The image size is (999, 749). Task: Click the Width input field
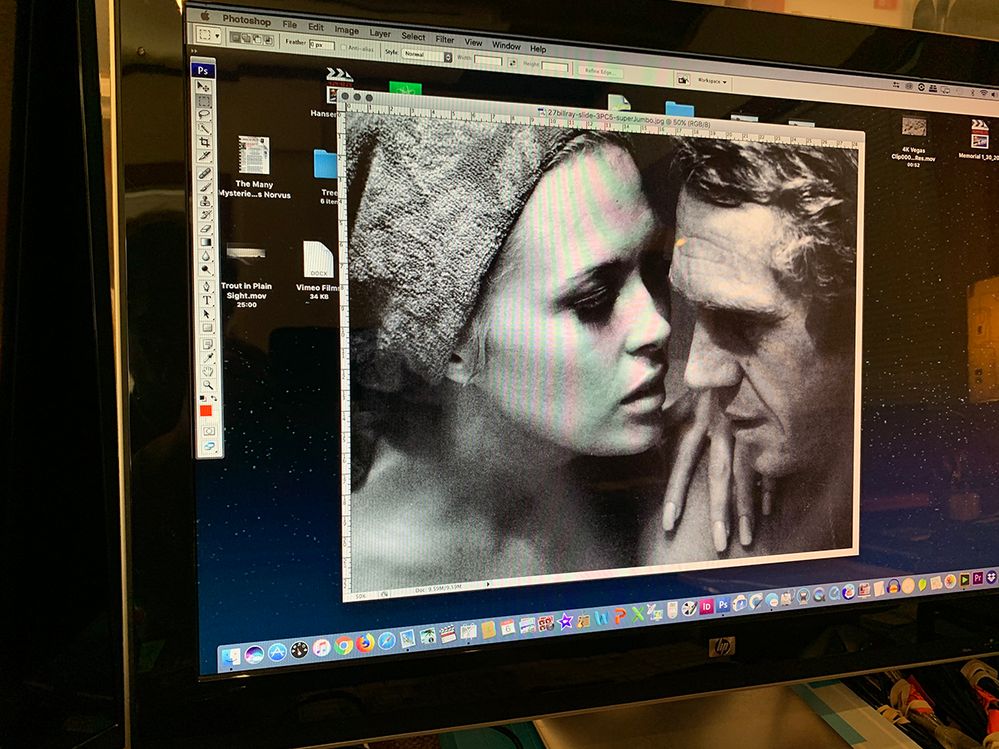[x=488, y=61]
